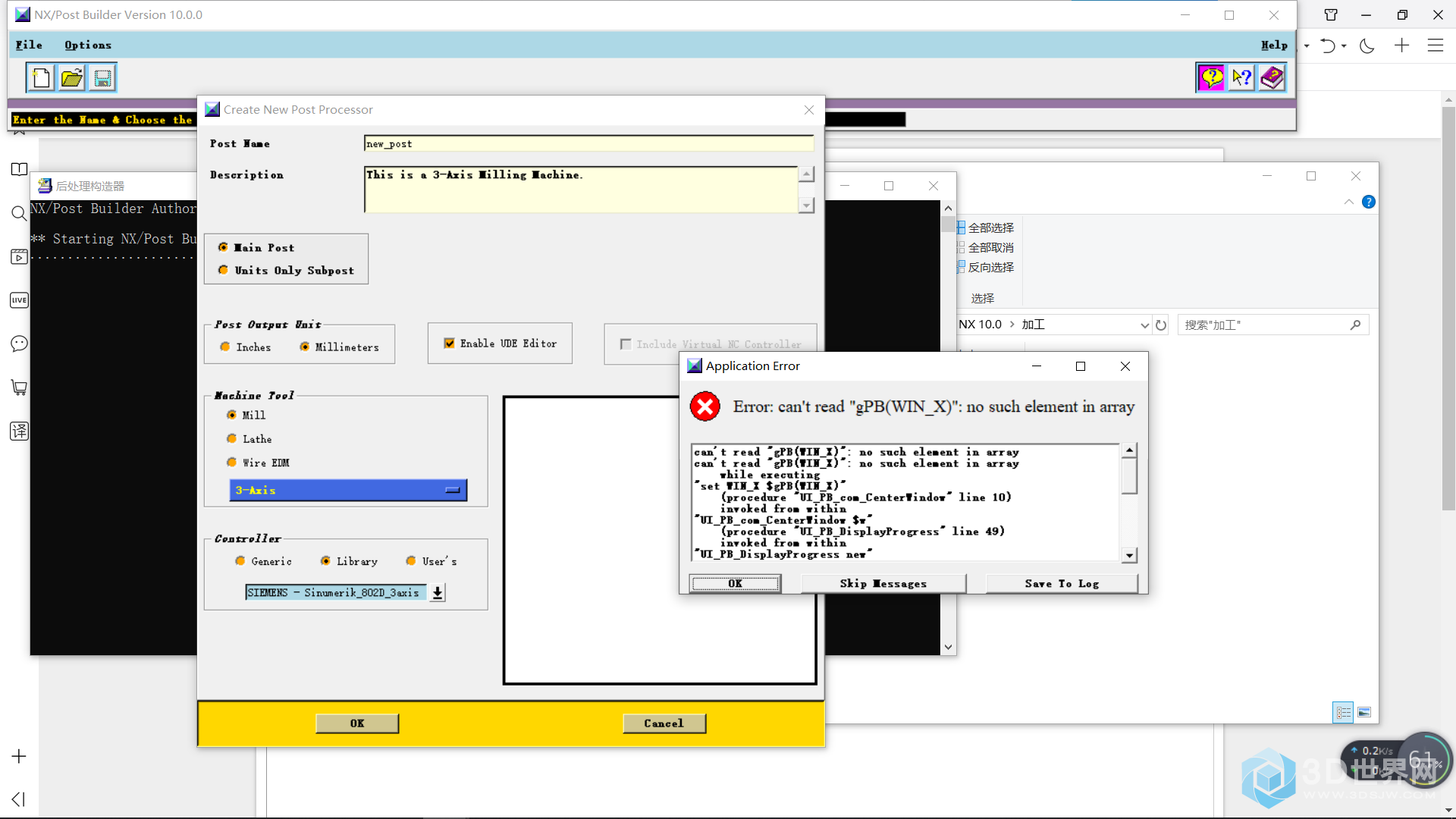Click the browser sidebar shopping cart icon
This screenshot has width=1456, height=819.
(x=19, y=388)
